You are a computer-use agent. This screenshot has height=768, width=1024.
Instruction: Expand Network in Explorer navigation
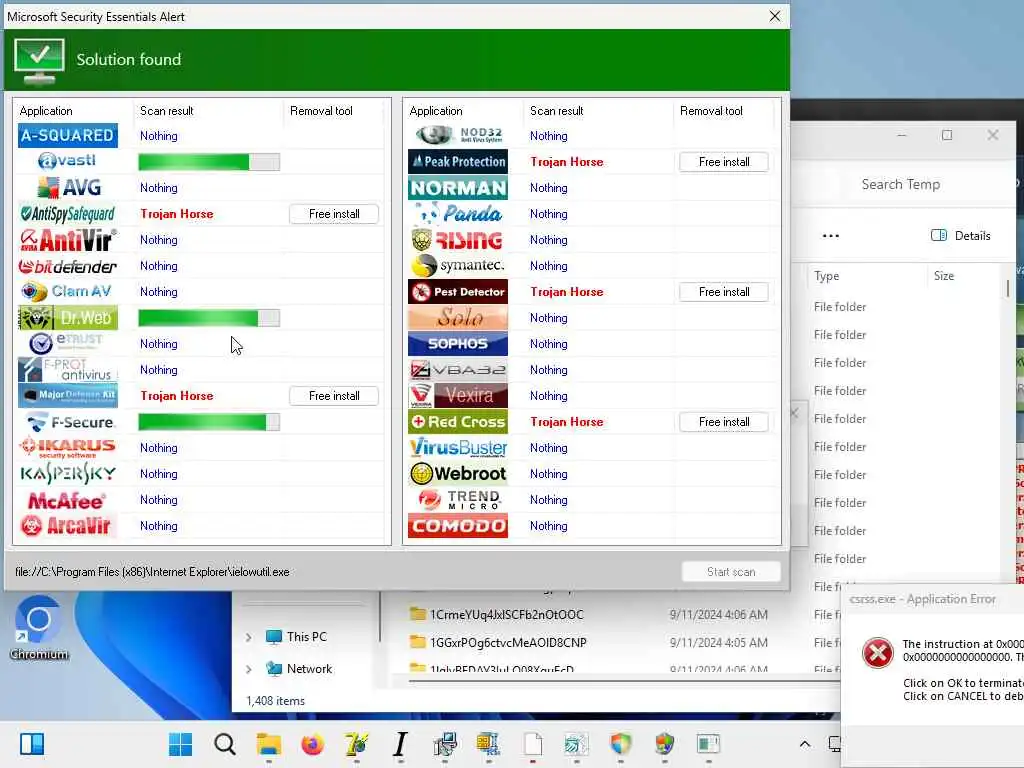[248, 669]
